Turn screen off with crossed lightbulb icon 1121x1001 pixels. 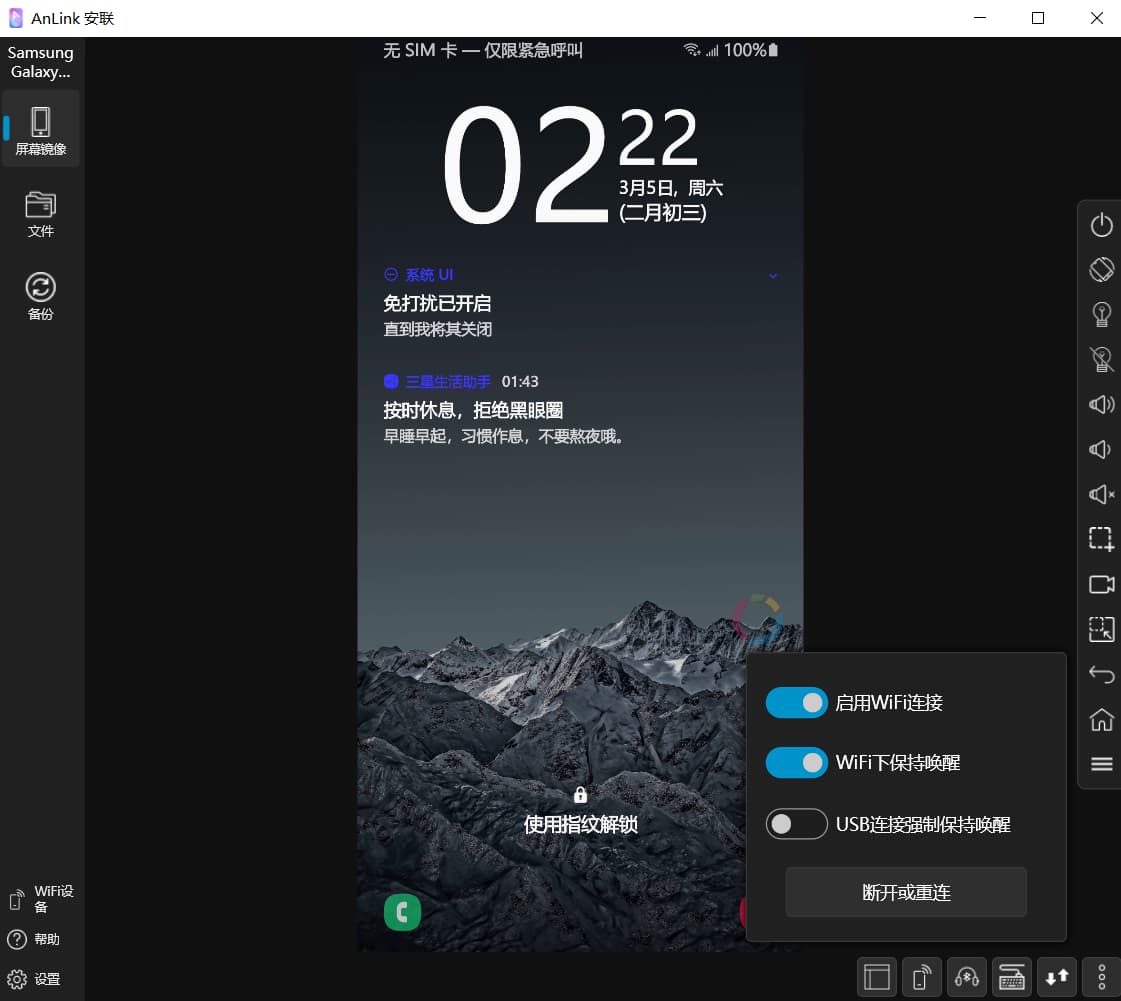1101,360
